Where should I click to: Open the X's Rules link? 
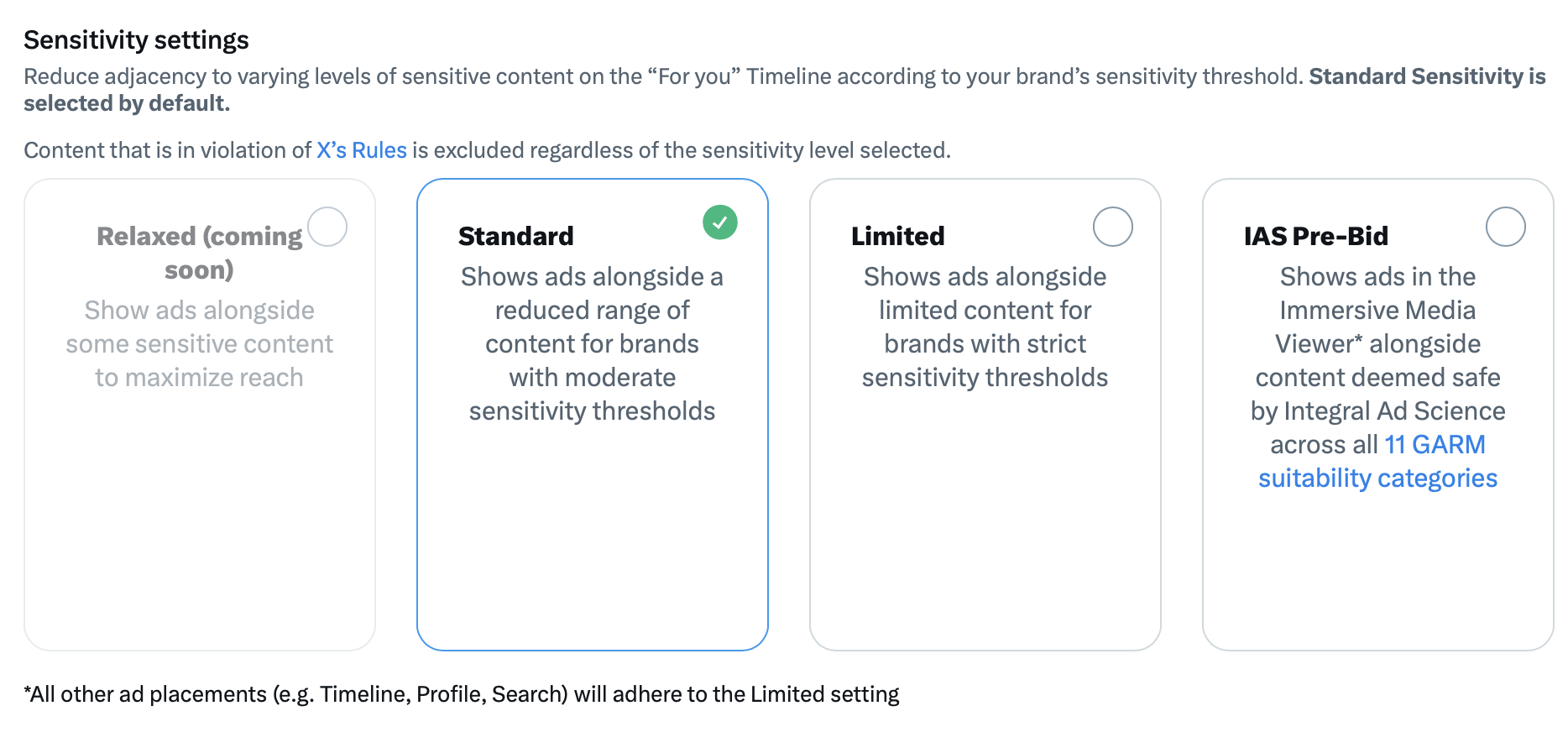click(362, 150)
